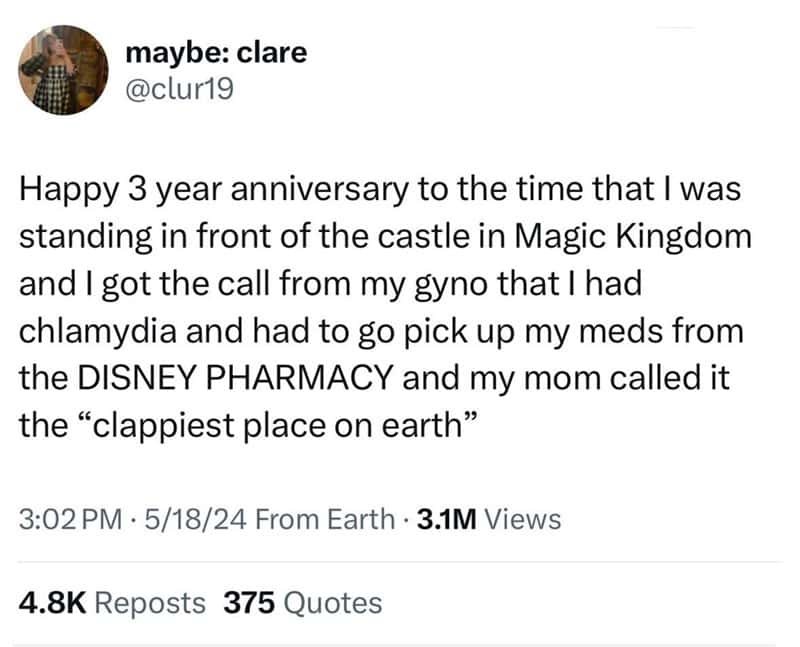Select the From Earth location label
Image resolution: width=800 pixels, height=647 pixels.
click(326, 519)
